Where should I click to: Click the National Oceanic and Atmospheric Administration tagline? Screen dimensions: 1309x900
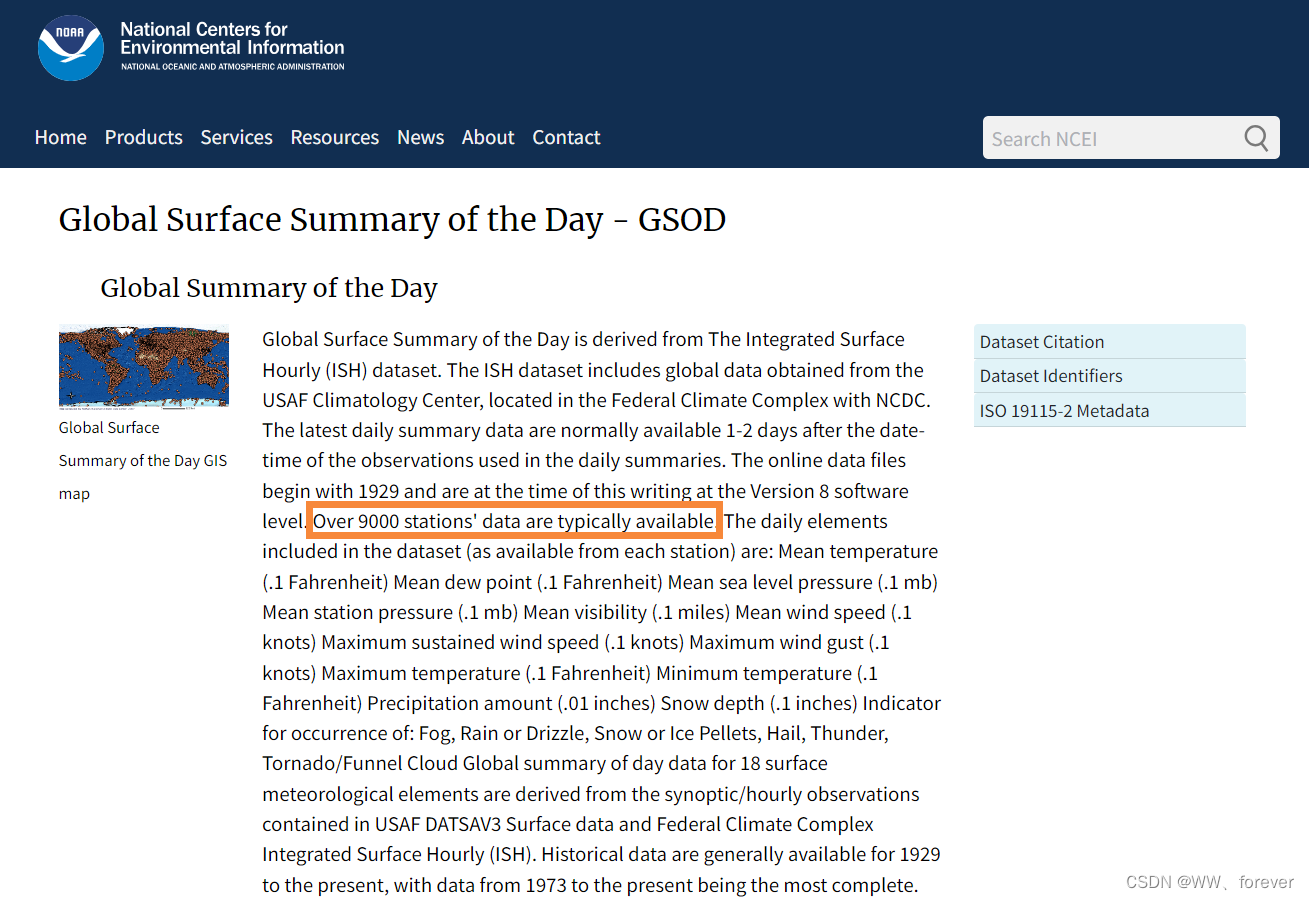[x=232, y=67]
